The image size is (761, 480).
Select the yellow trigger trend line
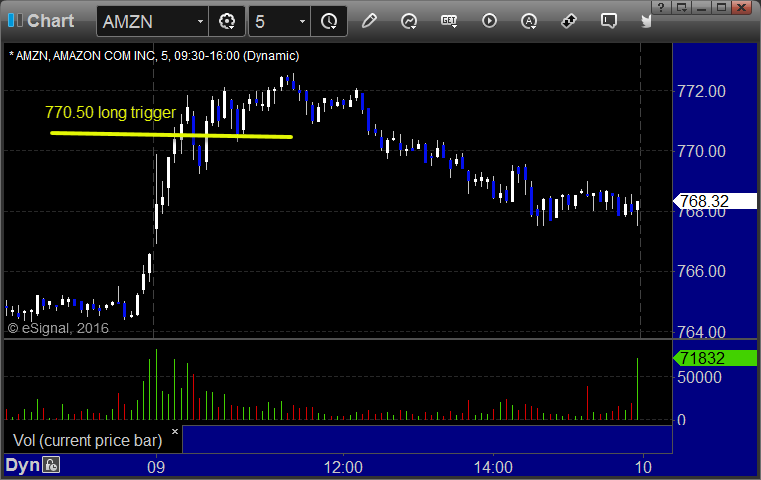click(x=171, y=135)
